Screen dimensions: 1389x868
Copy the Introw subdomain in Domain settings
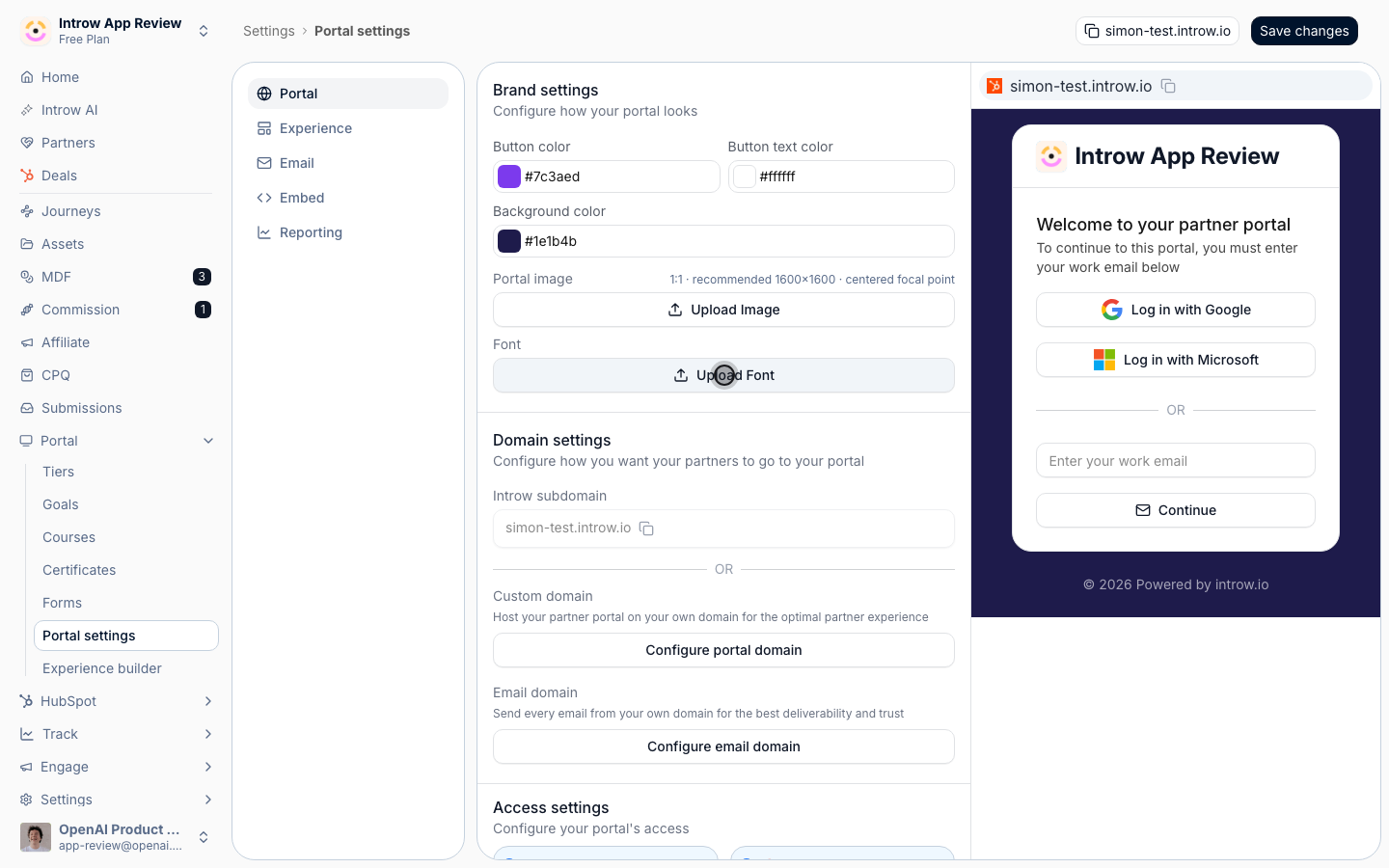click(647, 529)
